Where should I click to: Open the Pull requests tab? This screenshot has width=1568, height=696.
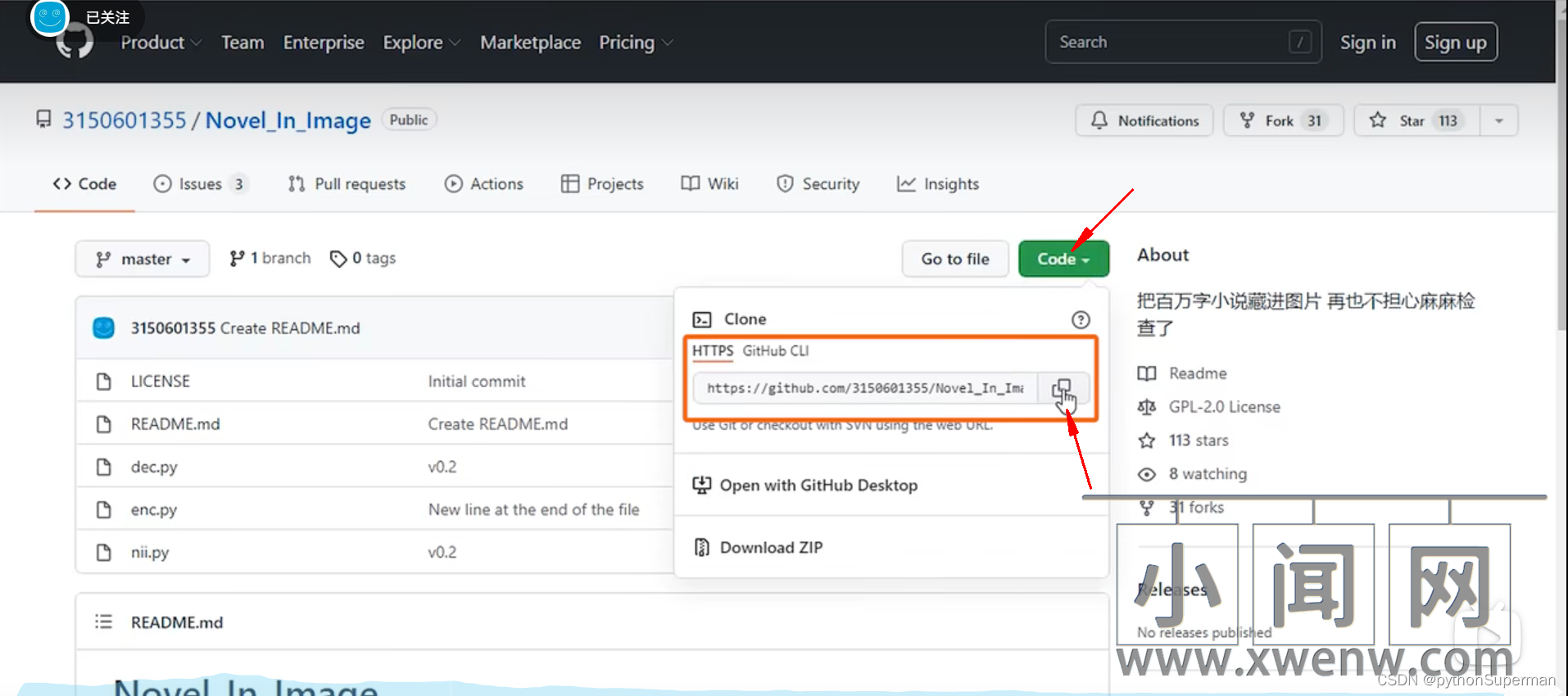347,184
